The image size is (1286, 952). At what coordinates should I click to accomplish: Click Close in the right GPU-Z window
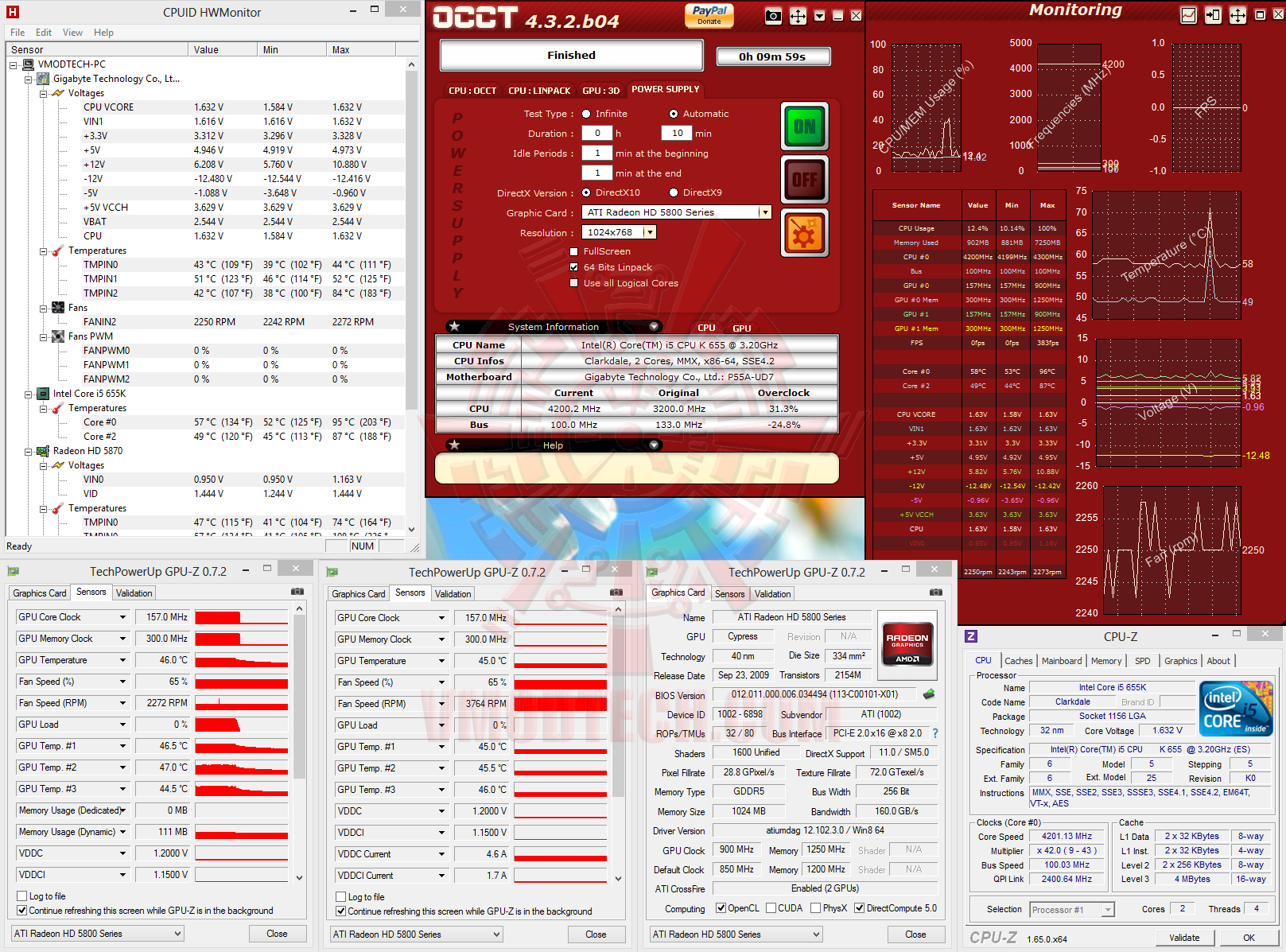click(x=915, y=935)
